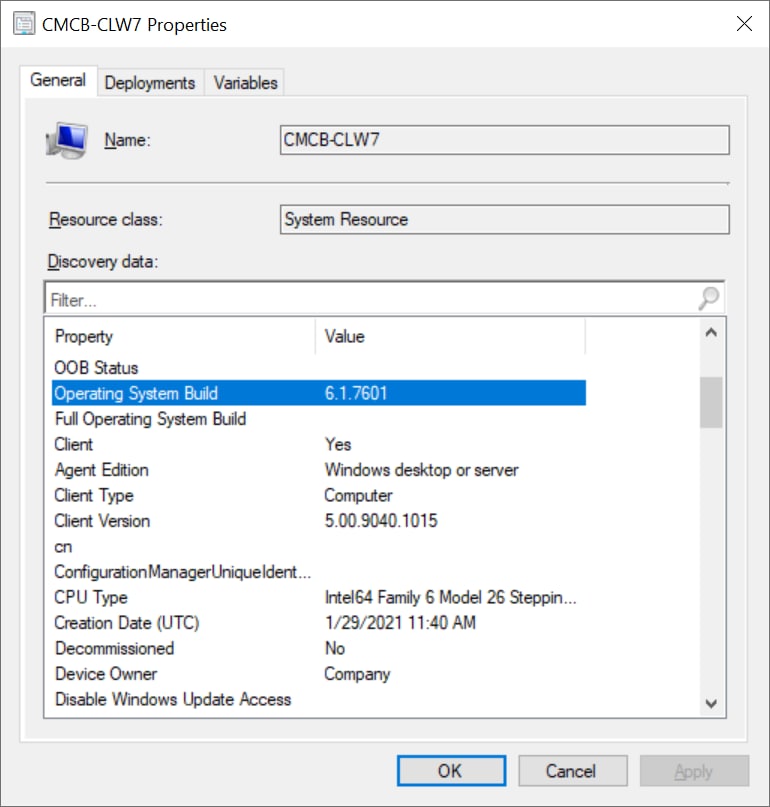The image size is (770, 807).
Task: Click the No value for Decommissioned
Action: 335,648
